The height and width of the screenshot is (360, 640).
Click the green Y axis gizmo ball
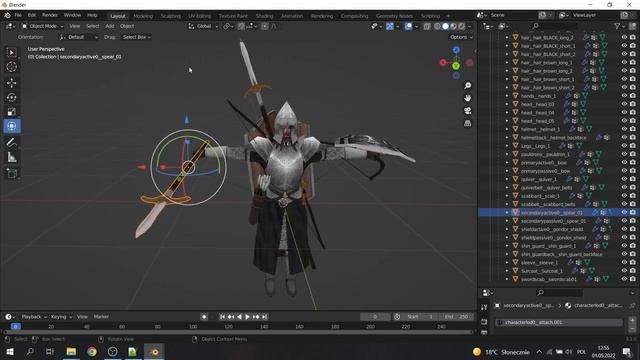(456, 66)
